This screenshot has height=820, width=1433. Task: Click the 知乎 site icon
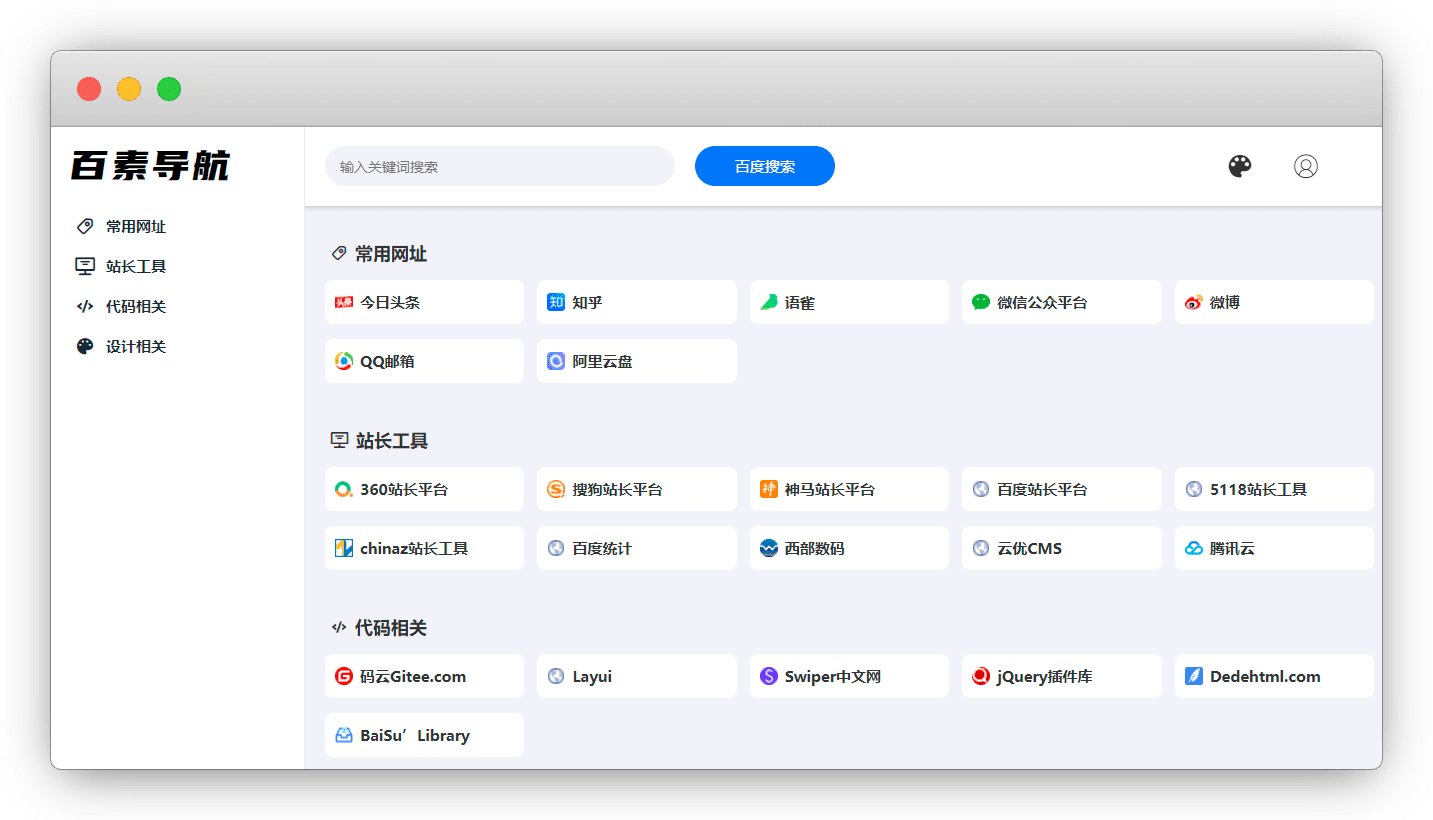click(556, 302)
